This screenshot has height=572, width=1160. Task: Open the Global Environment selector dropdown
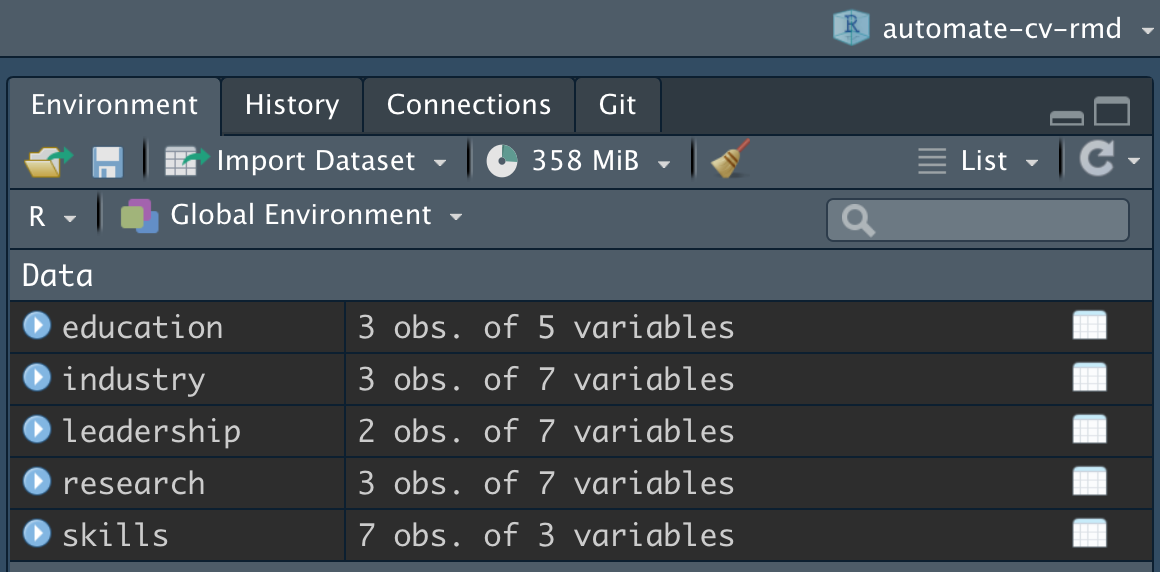pyautogui.click(x=291, y=216)
